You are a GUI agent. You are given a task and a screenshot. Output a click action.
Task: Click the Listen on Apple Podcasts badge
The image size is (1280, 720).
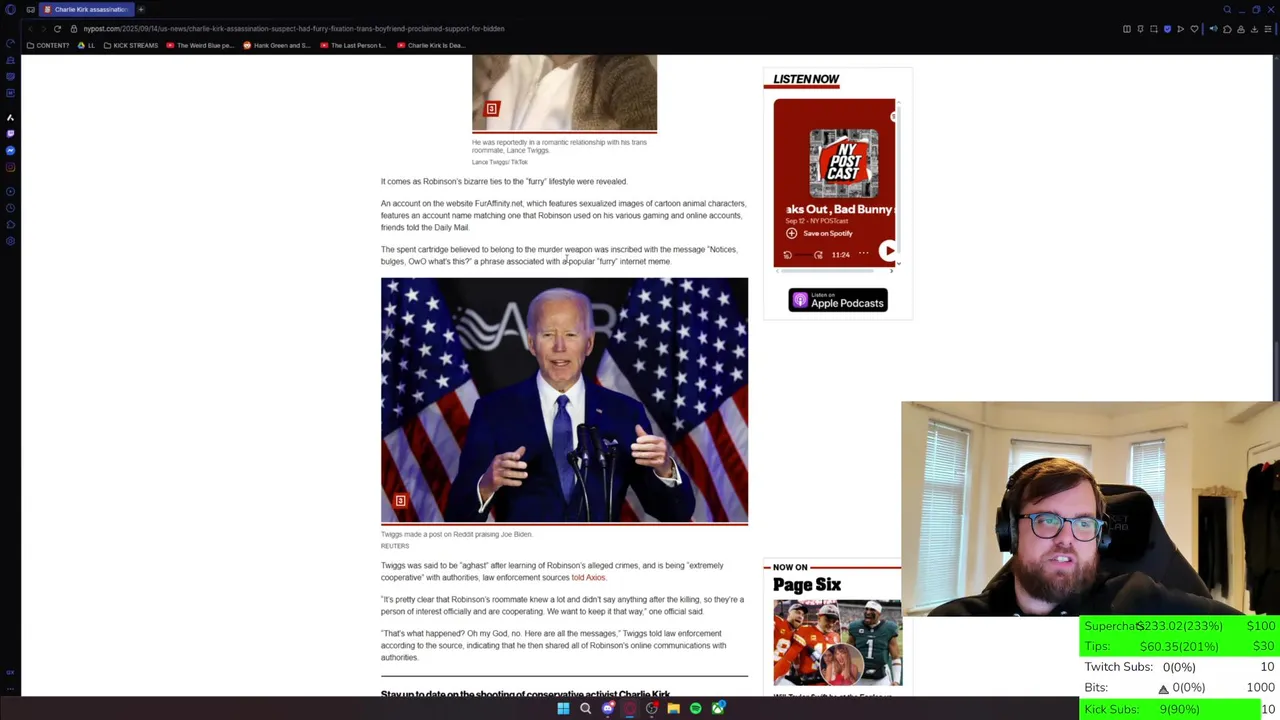838,301
